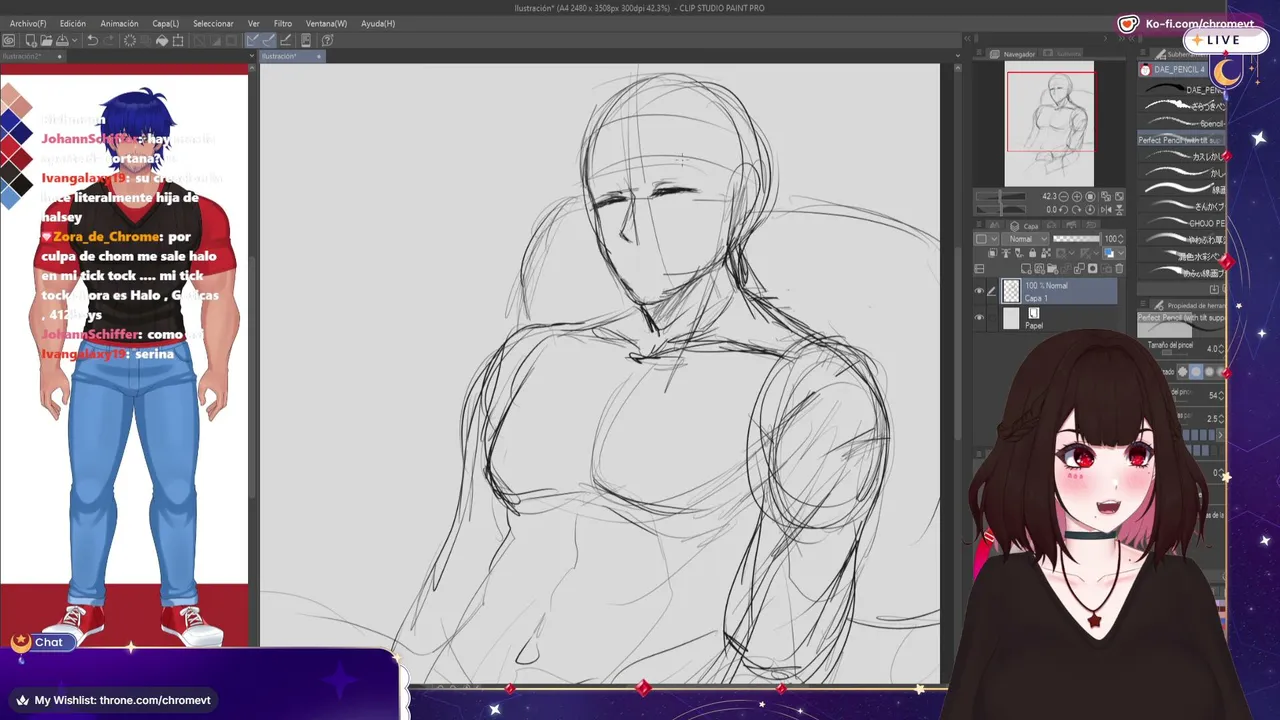
Task: Click navigator rotate right icon
Action: click(x=1077, y=210)
